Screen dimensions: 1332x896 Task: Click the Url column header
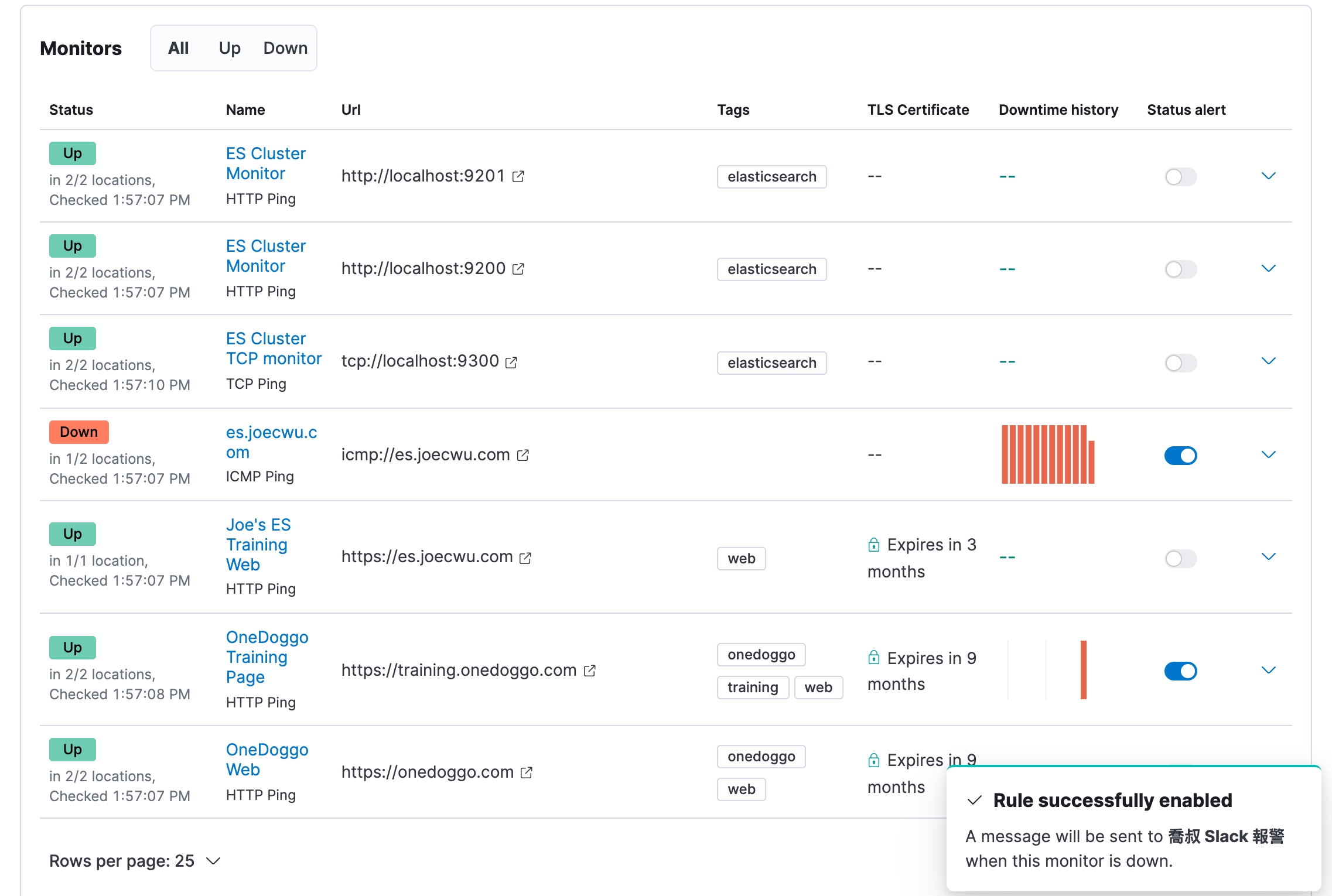[x=351, y=110]
